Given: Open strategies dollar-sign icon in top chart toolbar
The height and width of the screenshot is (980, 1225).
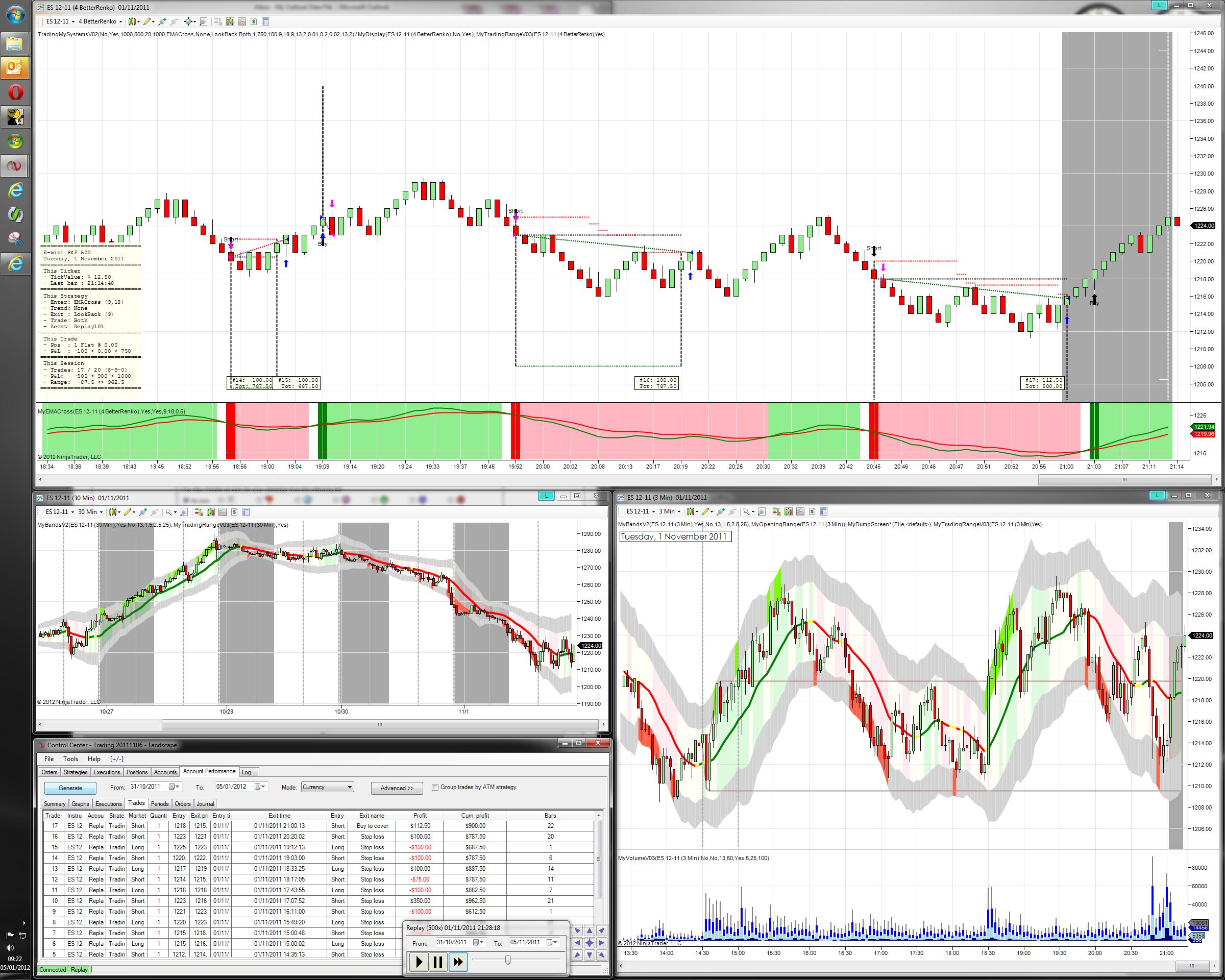Looking at the screenshot, I should click(x=253, y=21).
